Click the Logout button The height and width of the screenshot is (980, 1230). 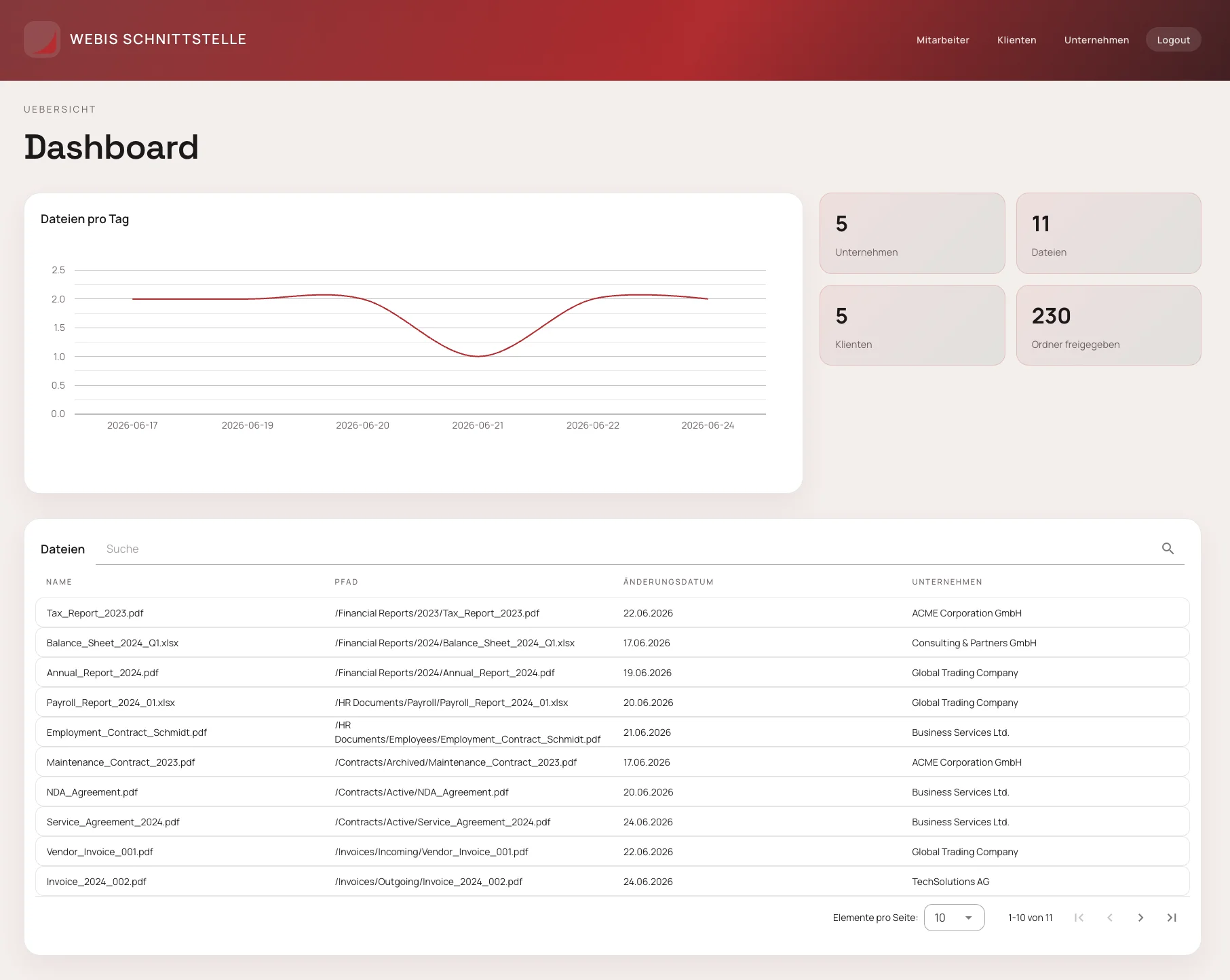1173,40
